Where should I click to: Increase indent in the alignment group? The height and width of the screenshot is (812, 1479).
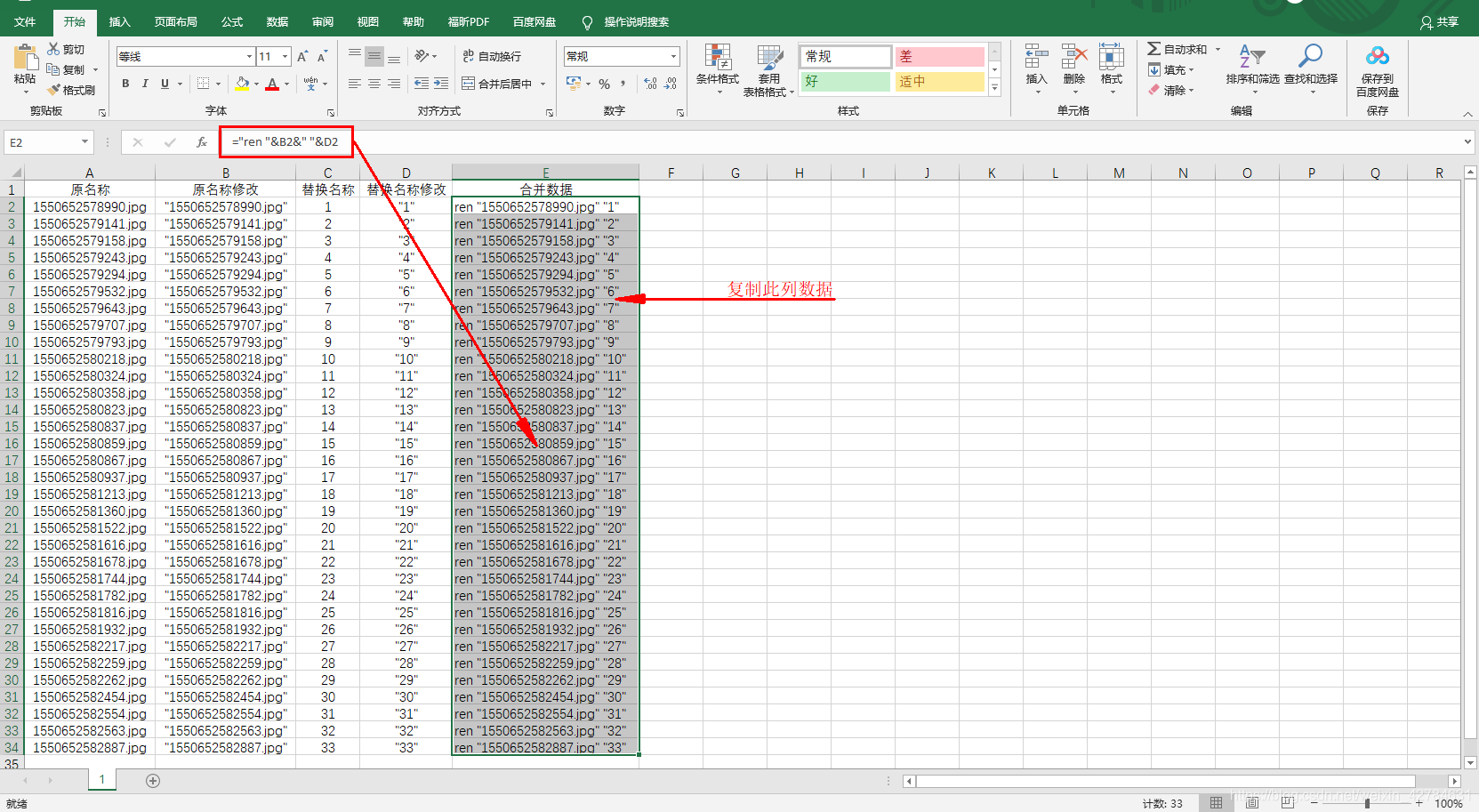[442, 84]
